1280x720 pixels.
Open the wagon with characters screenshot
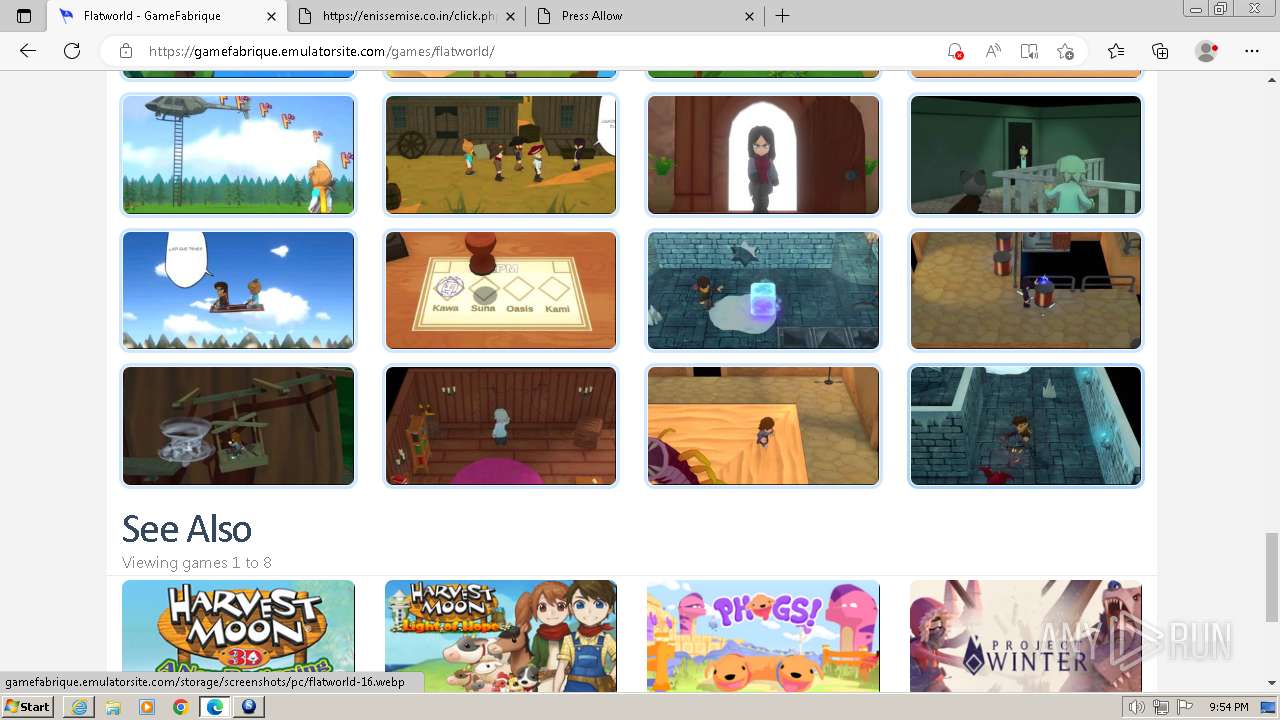(501, 155)
